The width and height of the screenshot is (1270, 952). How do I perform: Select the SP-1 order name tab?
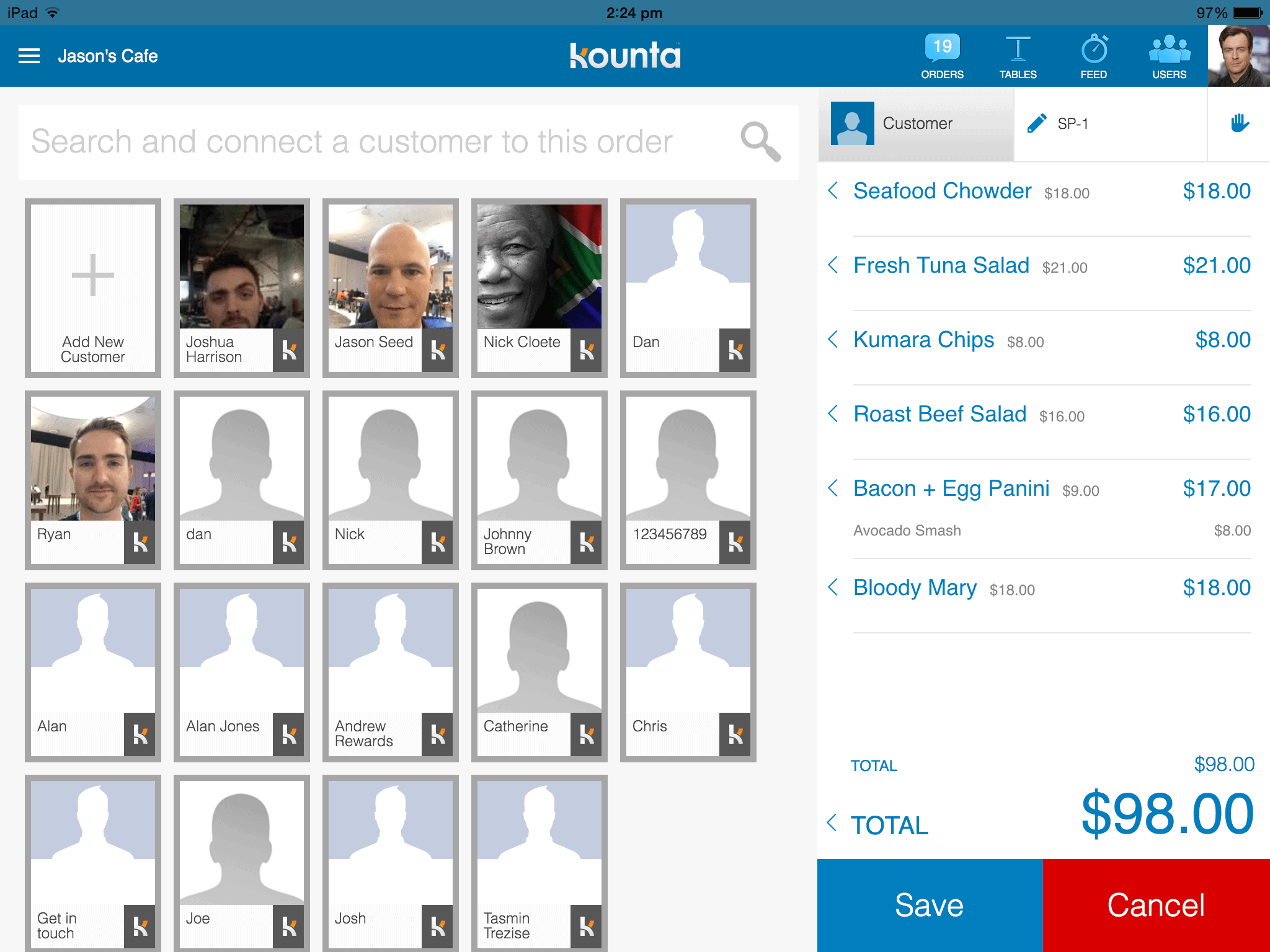point(1111,124)
